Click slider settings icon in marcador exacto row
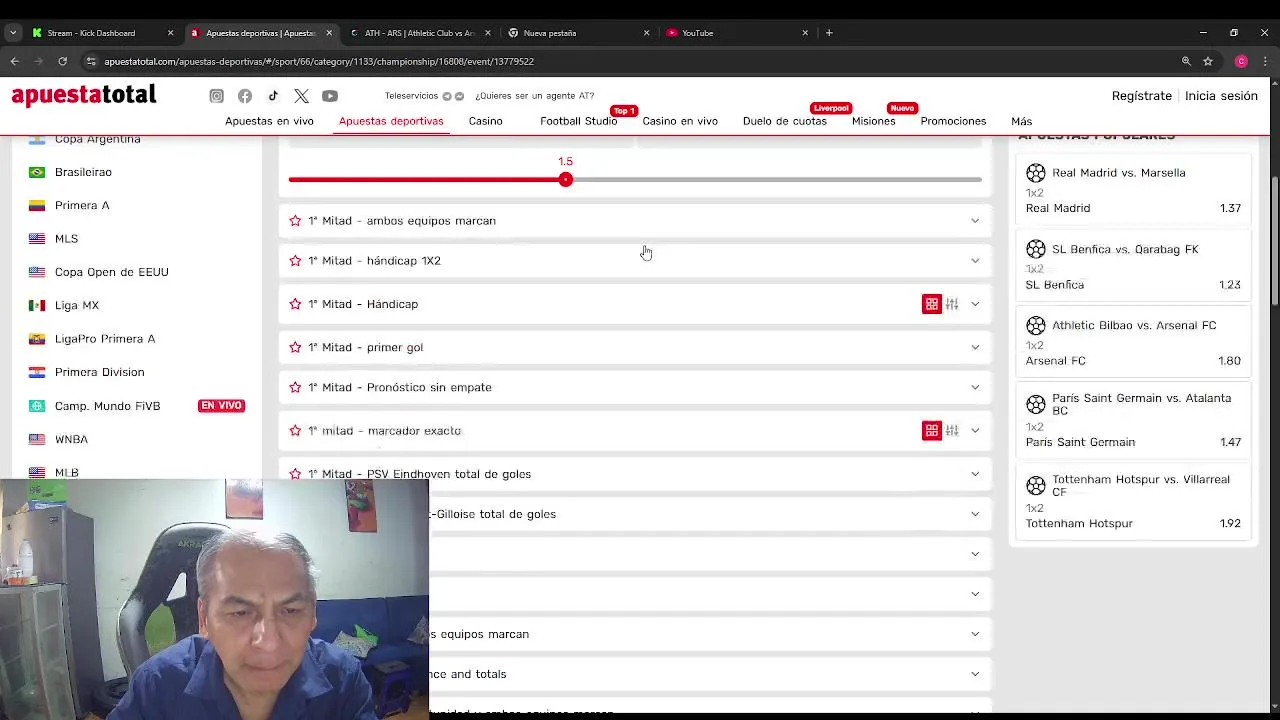Viewport: 1280px width, 720px height. click(952, 431)
